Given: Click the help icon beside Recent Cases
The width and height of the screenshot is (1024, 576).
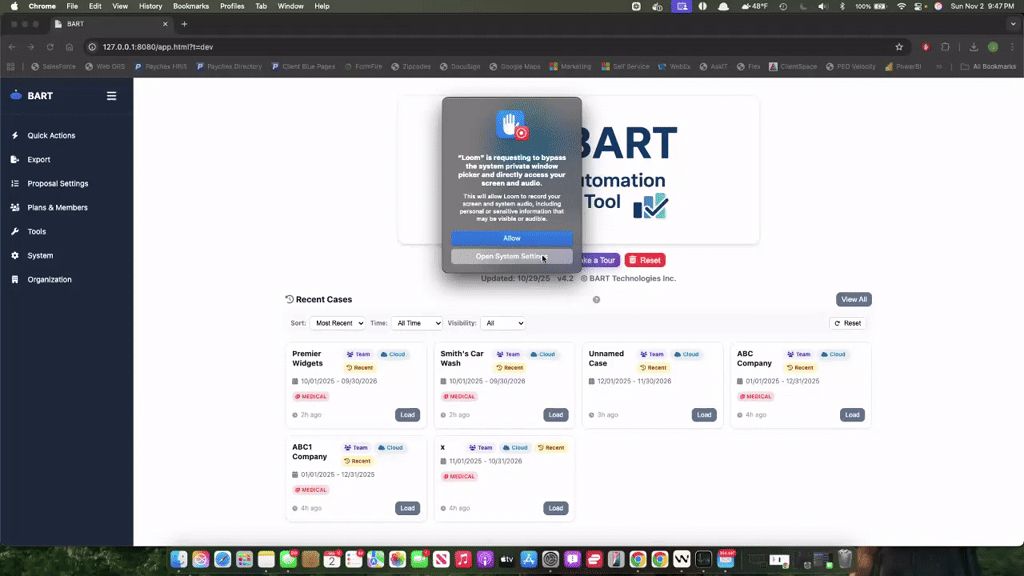Looking at the screenshot, I should click(596, 300).
